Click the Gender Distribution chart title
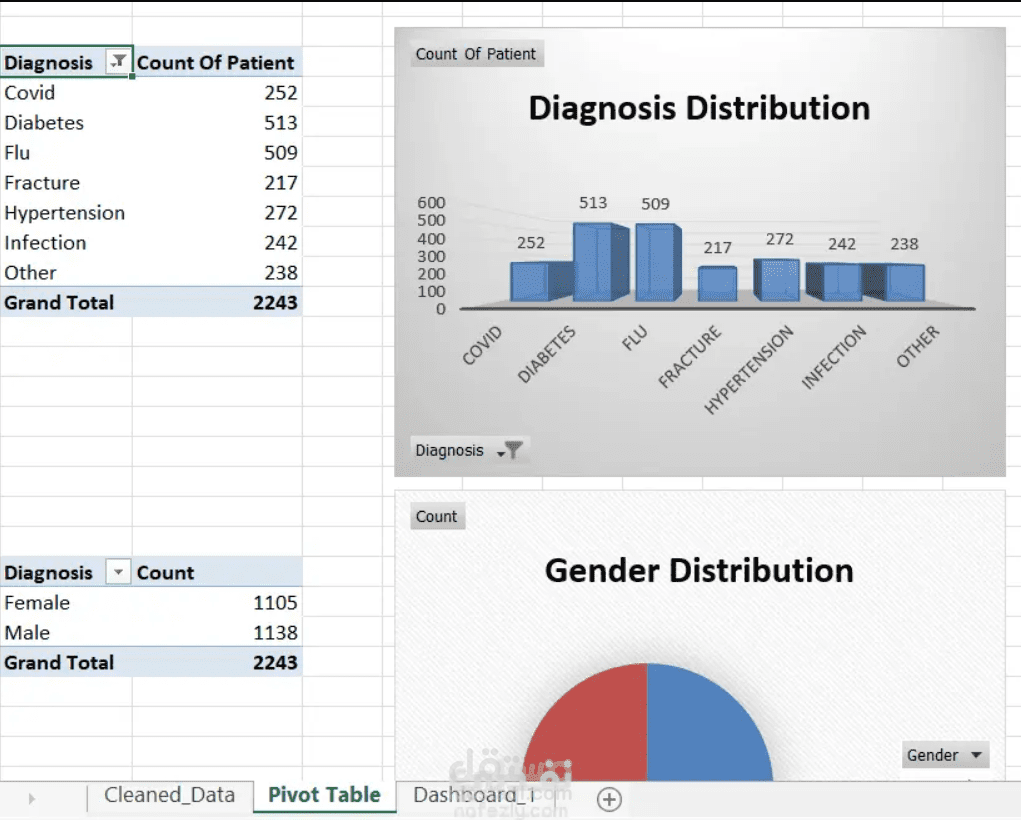This screenshot has height=820, width=1021. (x=699, y=571)
